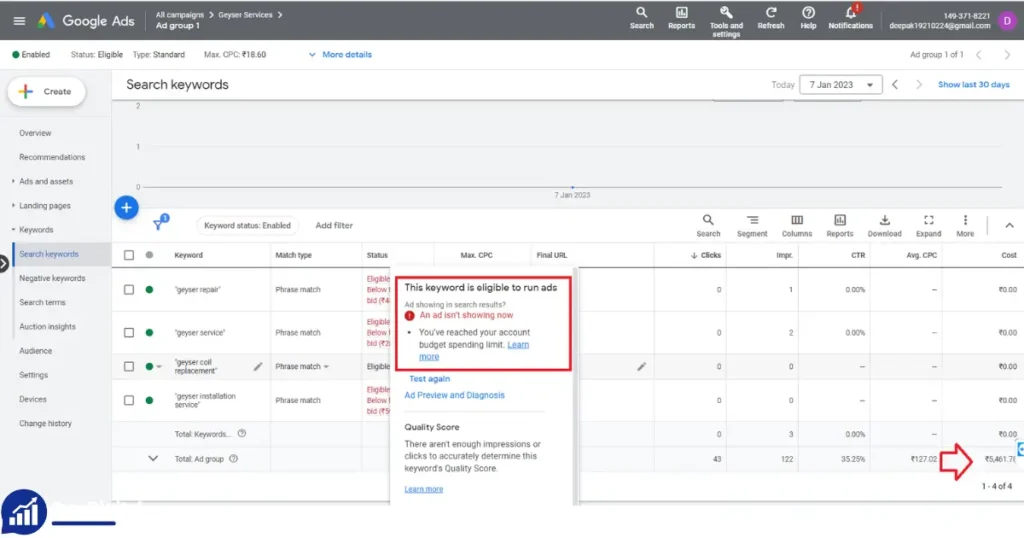Refresh the Google Ads page
Image resolution: width=1024 pixels, height=538 pixels.
pos(771,18)
